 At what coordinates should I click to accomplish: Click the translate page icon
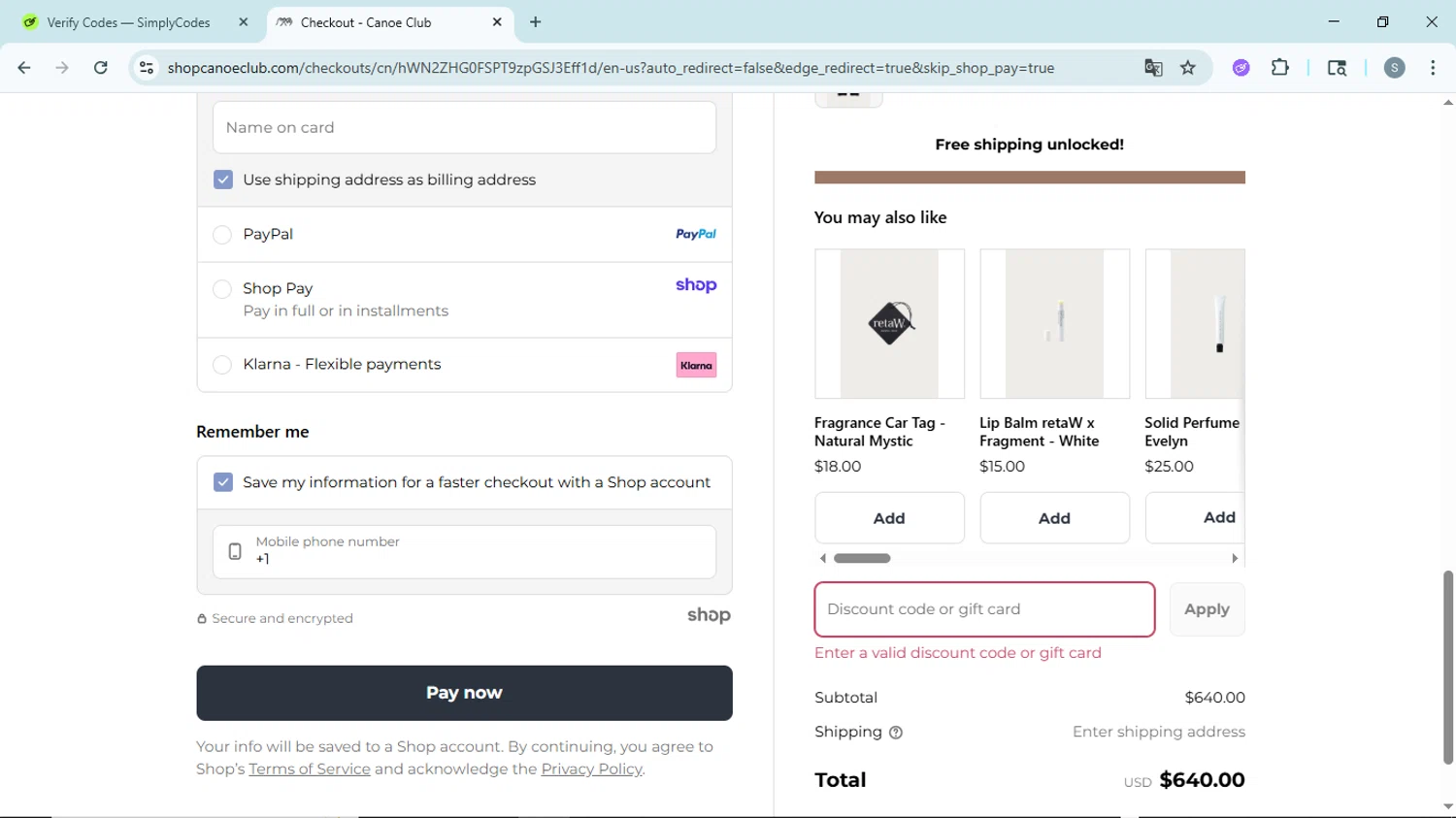click(1153, 68)
